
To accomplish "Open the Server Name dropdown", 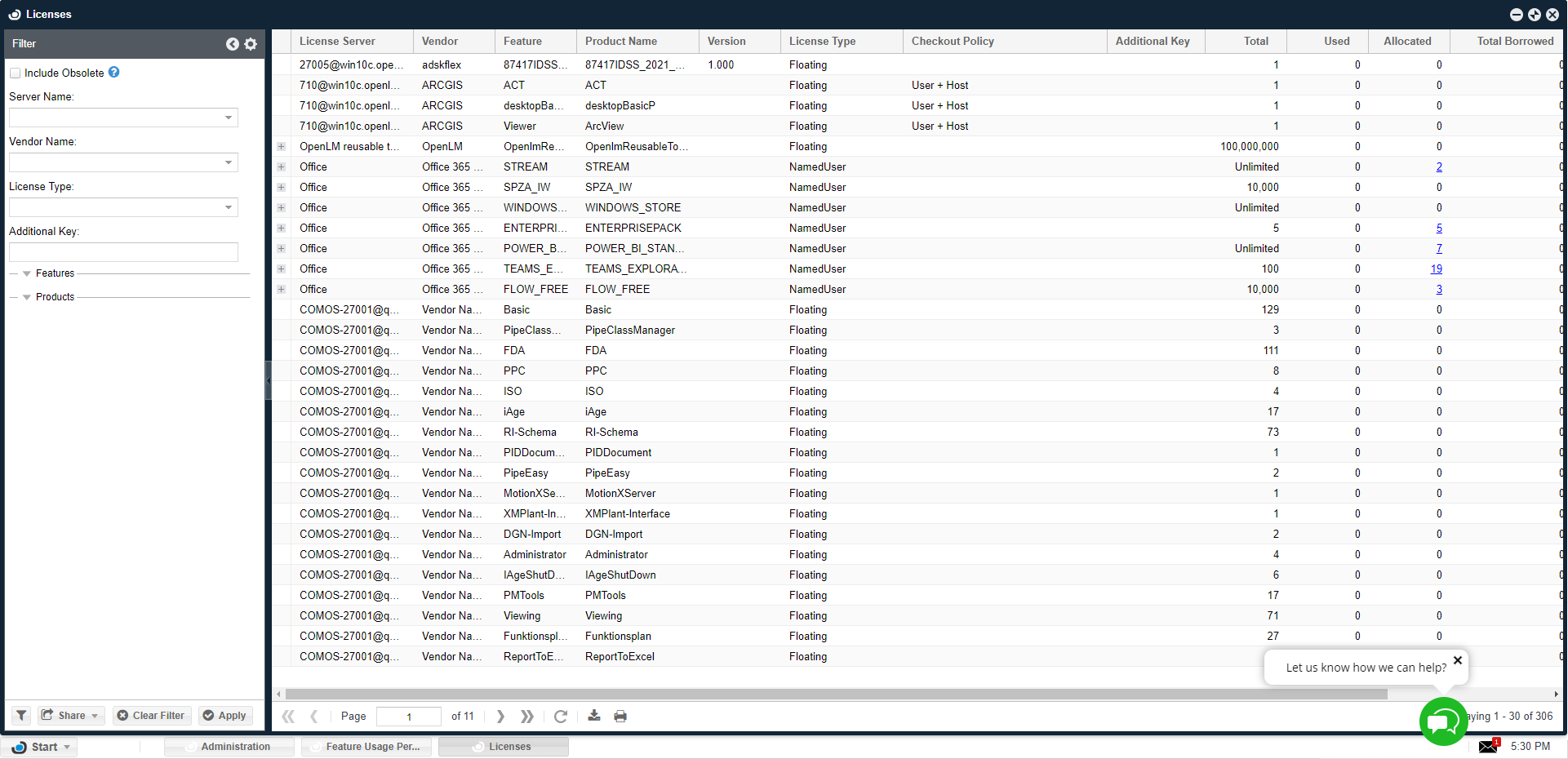I will [229, 118].
